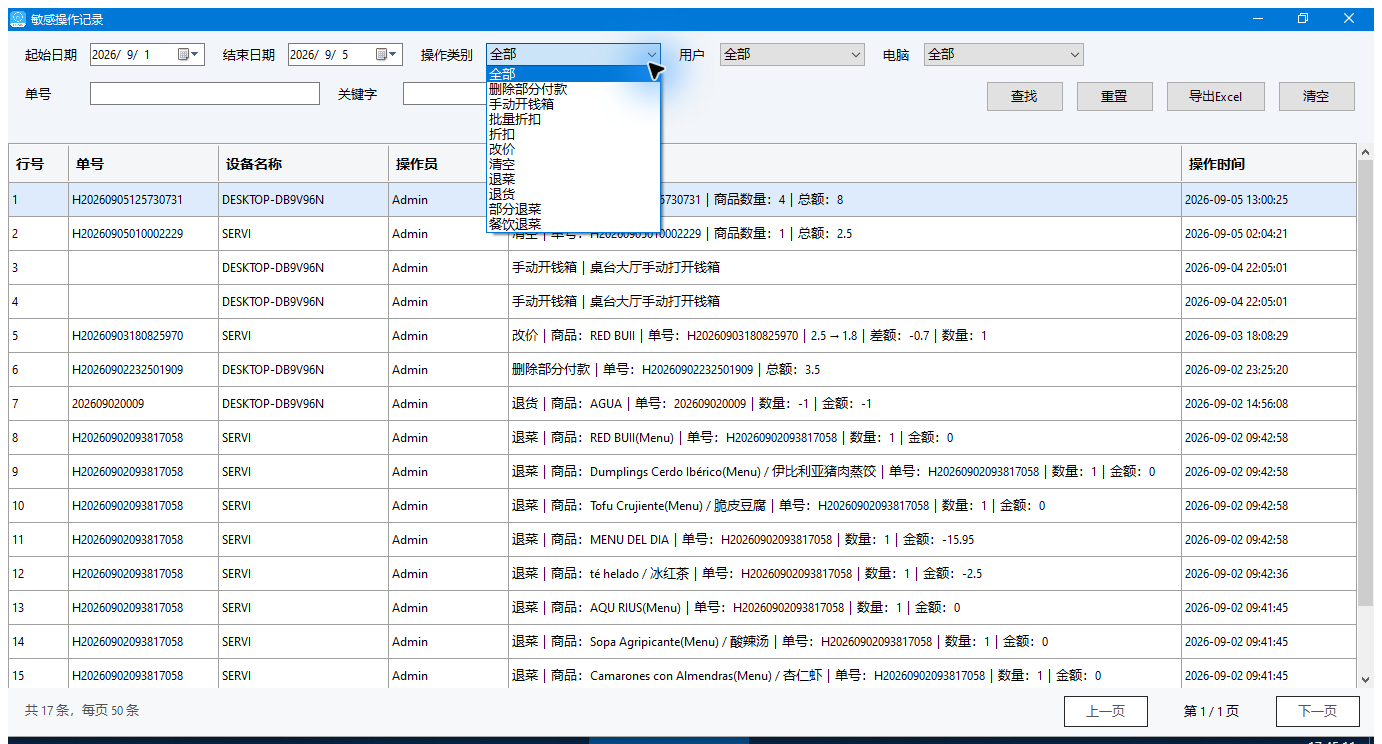Click the 查找 search button
Image resolution: width=1382 pixels, height=744 pixels.
[x=1024, y=96]
